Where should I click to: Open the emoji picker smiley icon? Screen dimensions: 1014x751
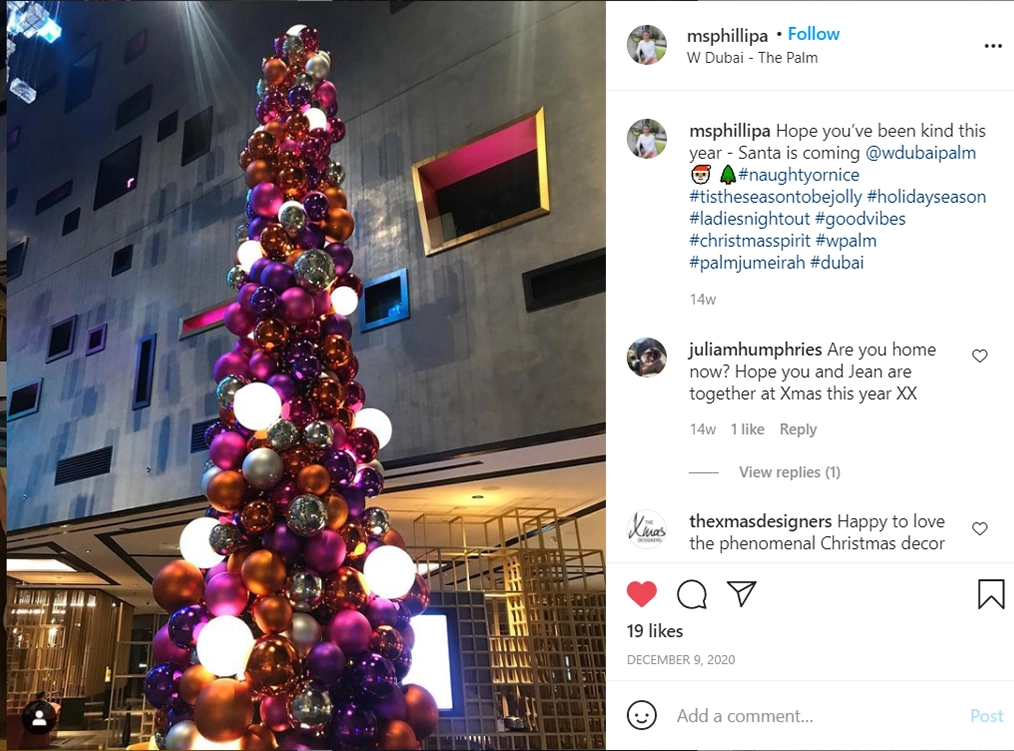tap(642, 715)
